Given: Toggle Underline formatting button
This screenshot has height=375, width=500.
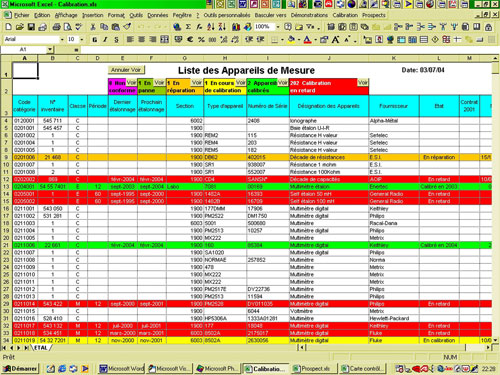Looking at the screenshot, I should pyautogui.click(x=116, y=39).
